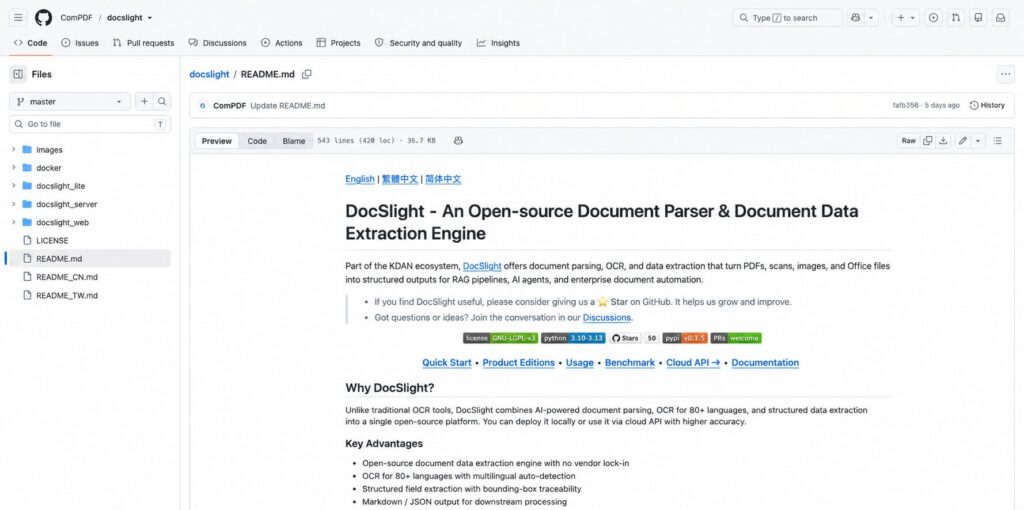Select the Code view of the file
Viewport: 1024px width, 510px height.
coord(257,141)
